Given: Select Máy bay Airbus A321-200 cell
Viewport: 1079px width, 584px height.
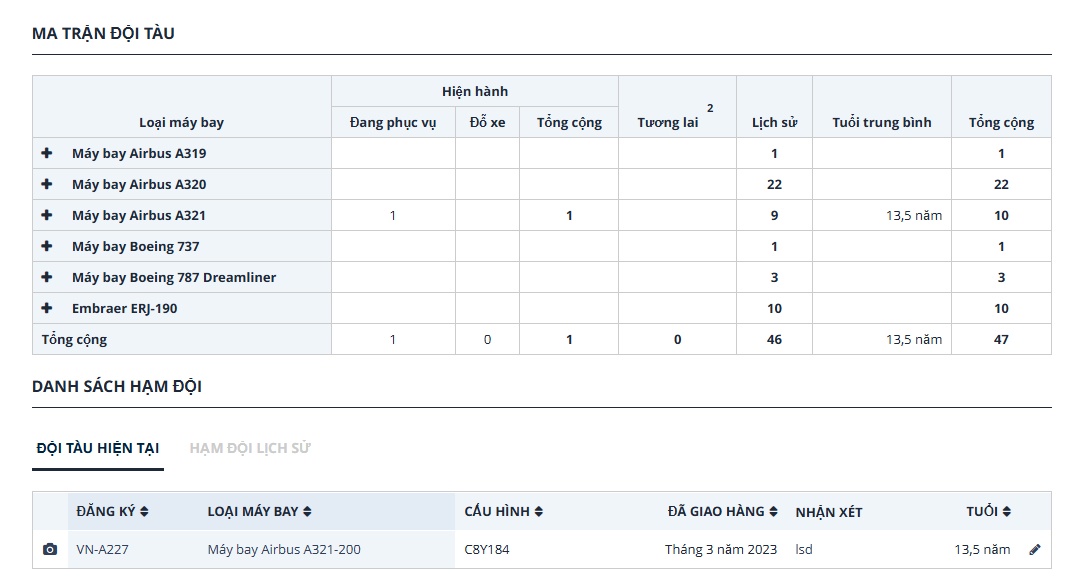Looking at the screenshot, I should coord(284,550).
